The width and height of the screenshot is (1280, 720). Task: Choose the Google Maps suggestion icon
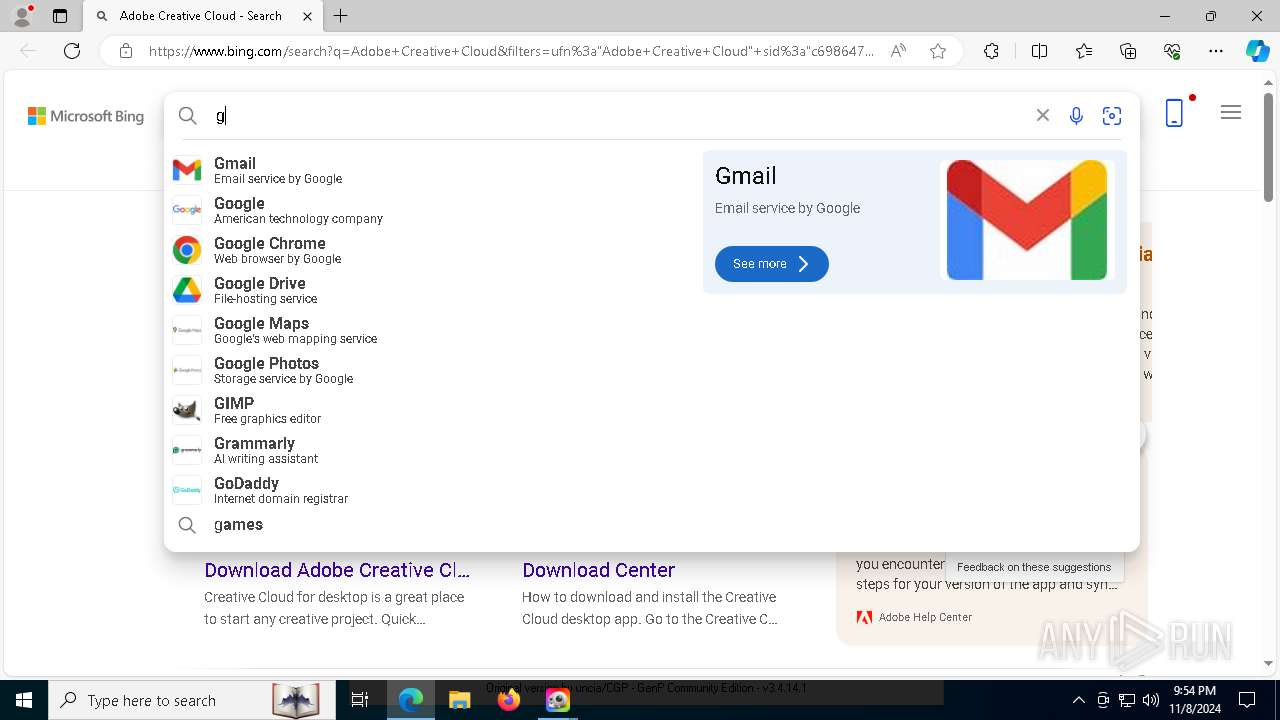point(187,330)
